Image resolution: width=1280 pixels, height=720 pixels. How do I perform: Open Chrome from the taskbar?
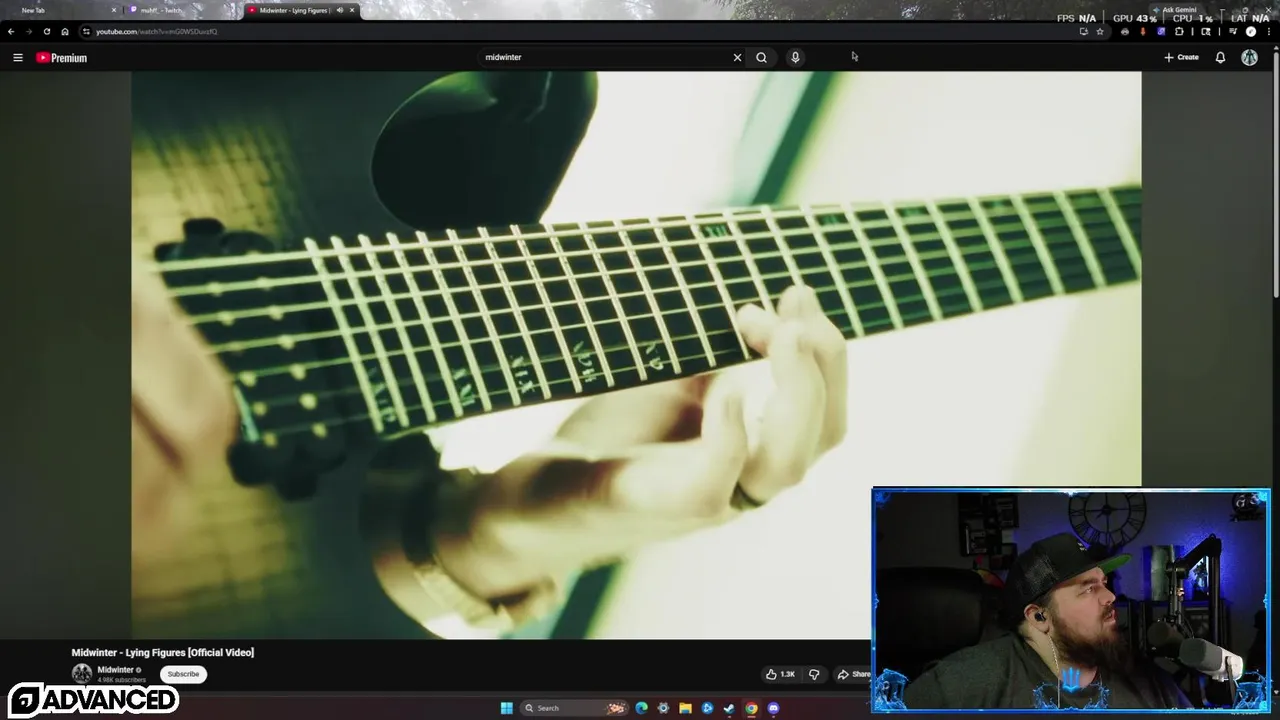pos(751,708)
